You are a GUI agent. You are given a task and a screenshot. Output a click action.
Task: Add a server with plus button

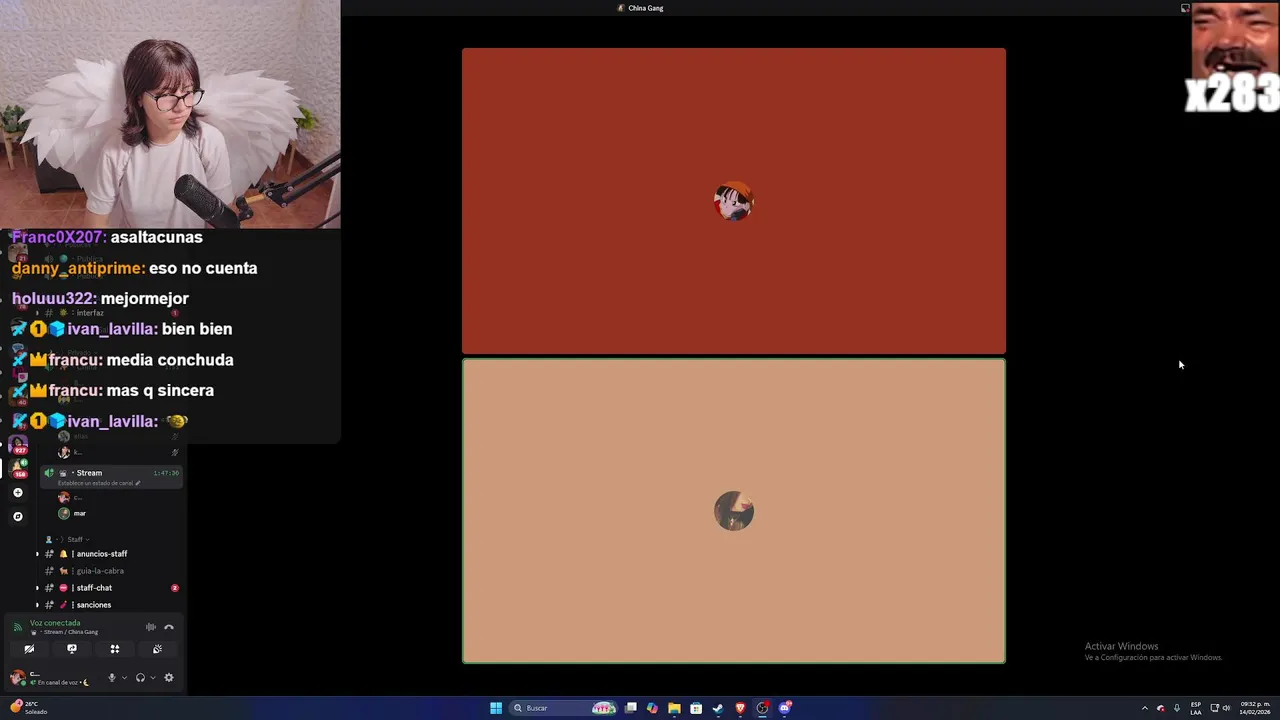click(x=17, y=493)
